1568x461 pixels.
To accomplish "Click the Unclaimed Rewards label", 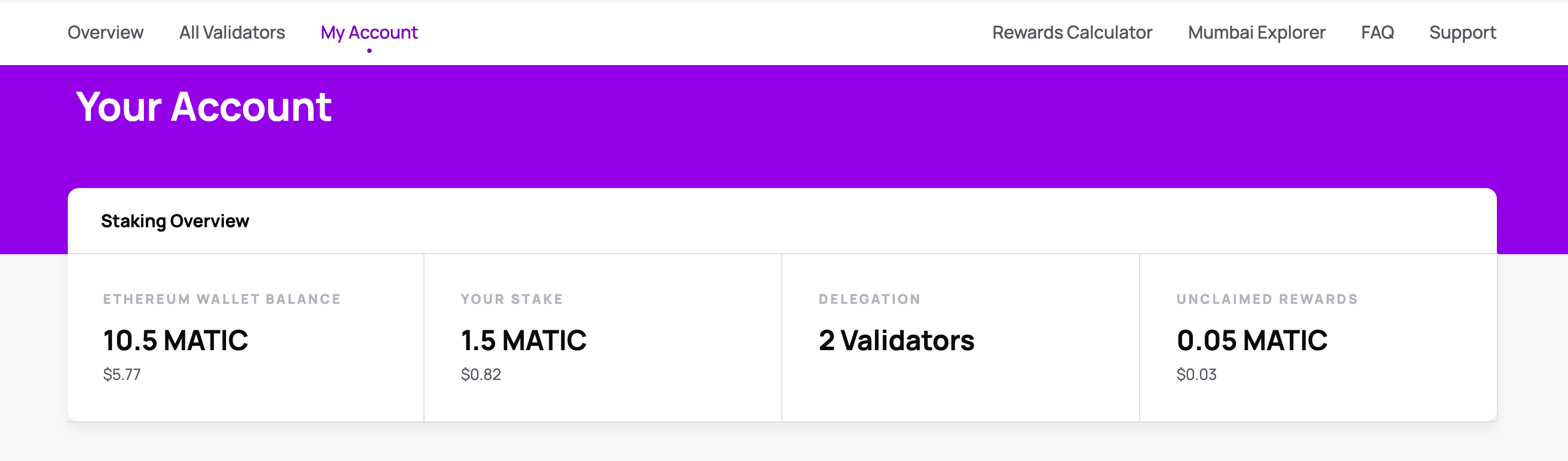I will (x=1267, y=299).
